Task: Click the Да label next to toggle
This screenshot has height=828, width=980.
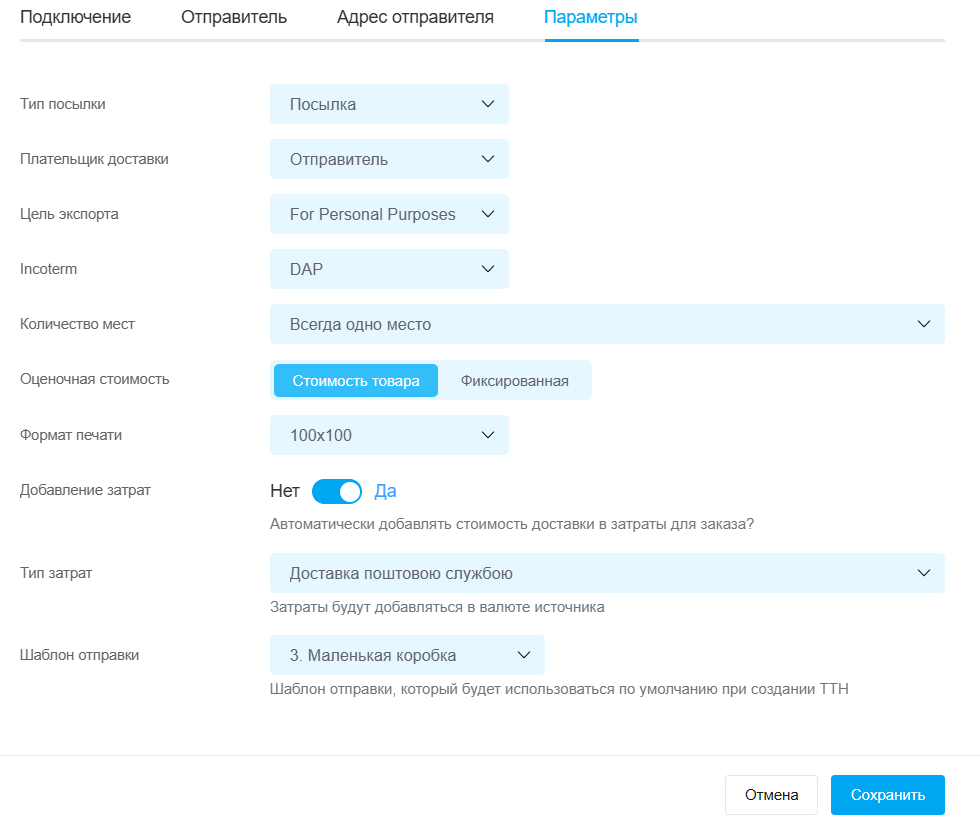Action: coord(385,491)
